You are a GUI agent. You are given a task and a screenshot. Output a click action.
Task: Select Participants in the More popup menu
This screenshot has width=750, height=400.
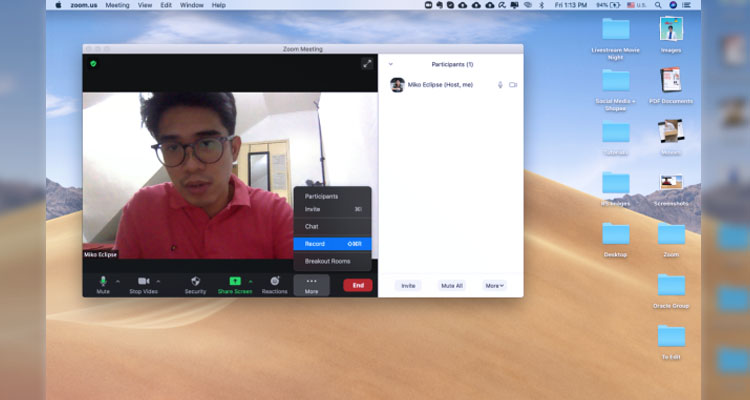[332, 197]
